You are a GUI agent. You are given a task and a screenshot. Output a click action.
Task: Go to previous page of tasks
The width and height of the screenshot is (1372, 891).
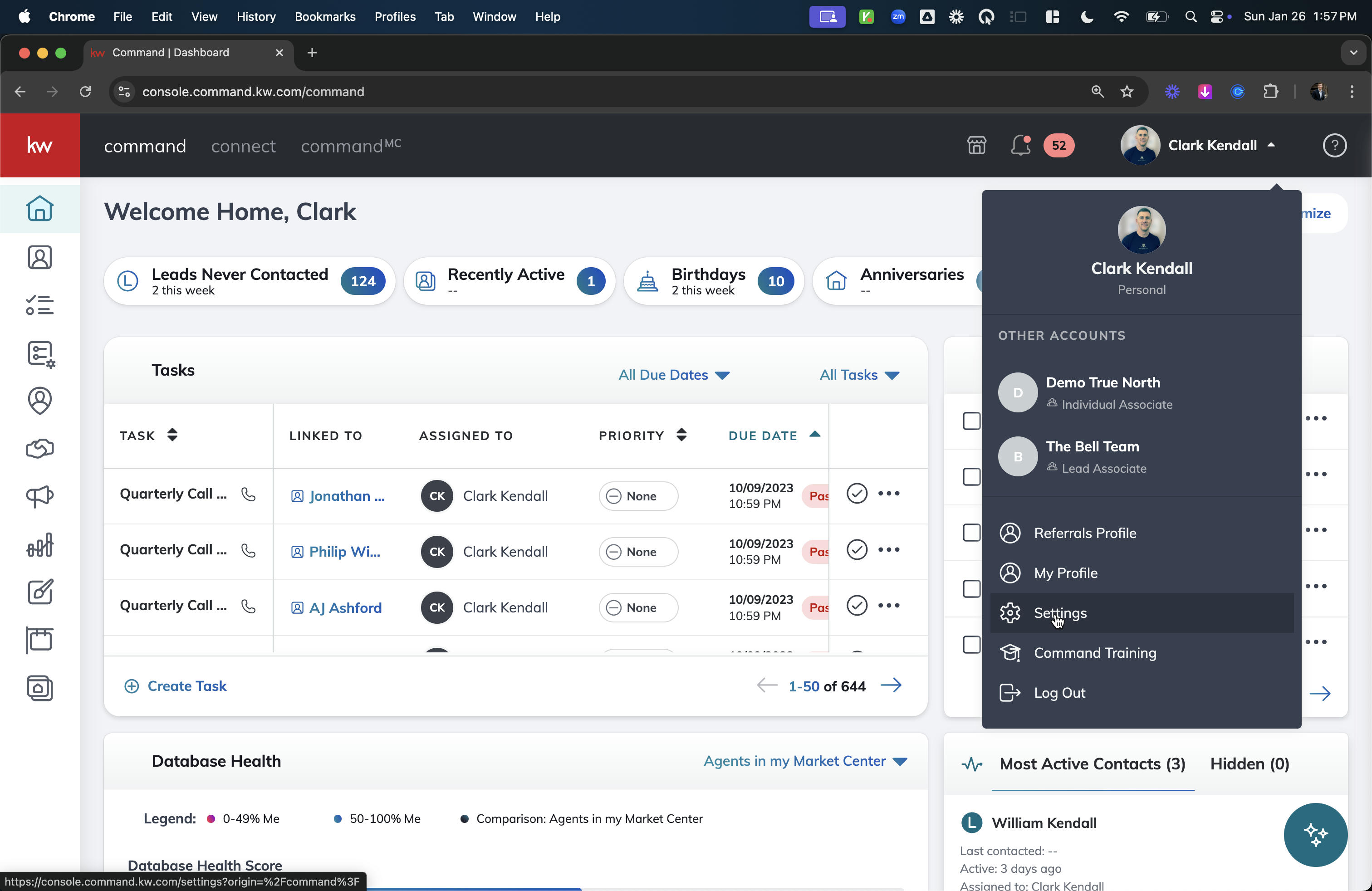pyautogui.click(x=767, y=685)
